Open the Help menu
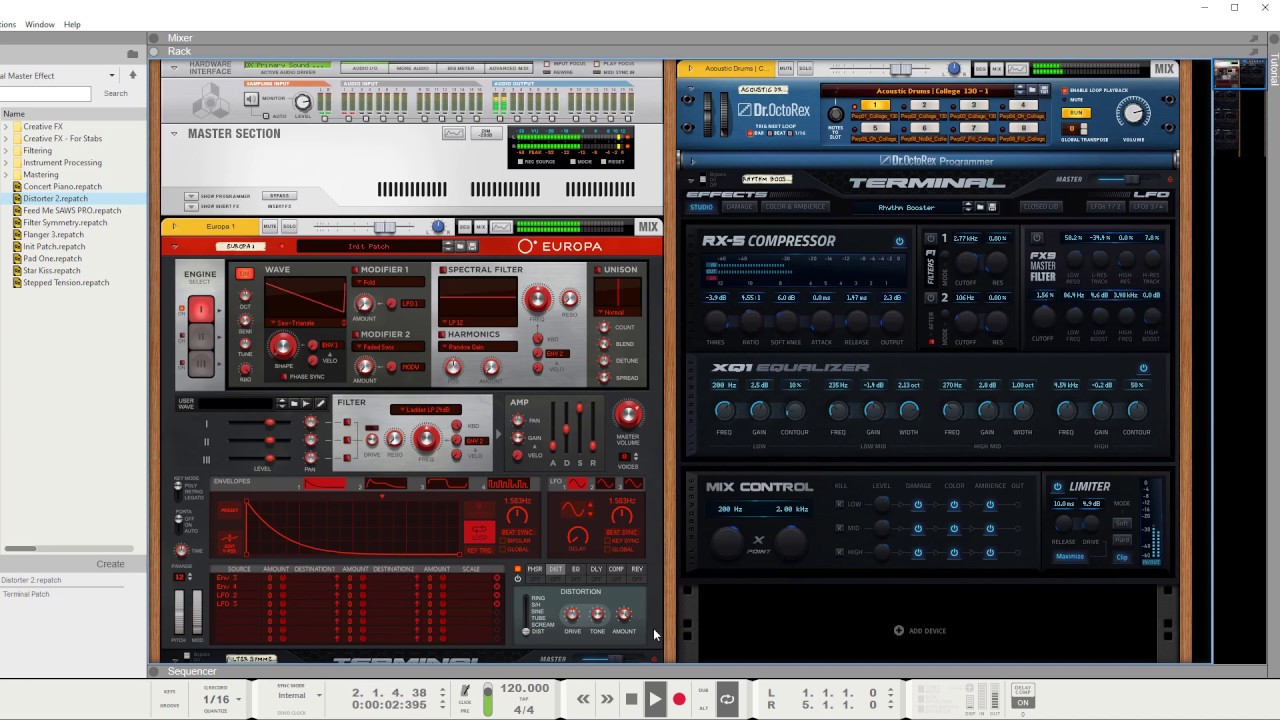The height and width of the screenshot is (720, 1280). (x=72, y=24)
